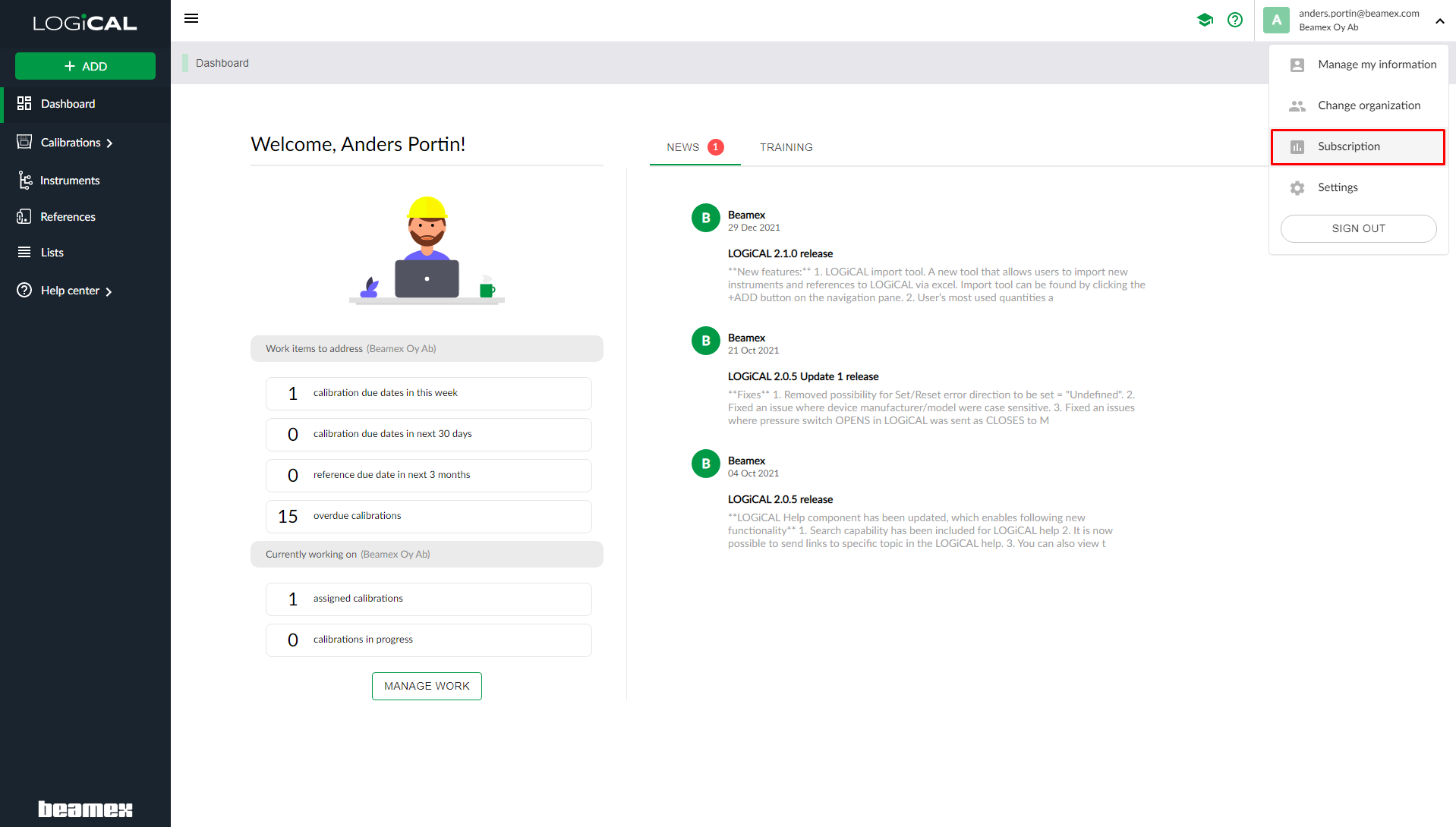This screenshot has width=1456, height=827.
Task: Click the Subscription chart icon
Action: [1297, 147]
